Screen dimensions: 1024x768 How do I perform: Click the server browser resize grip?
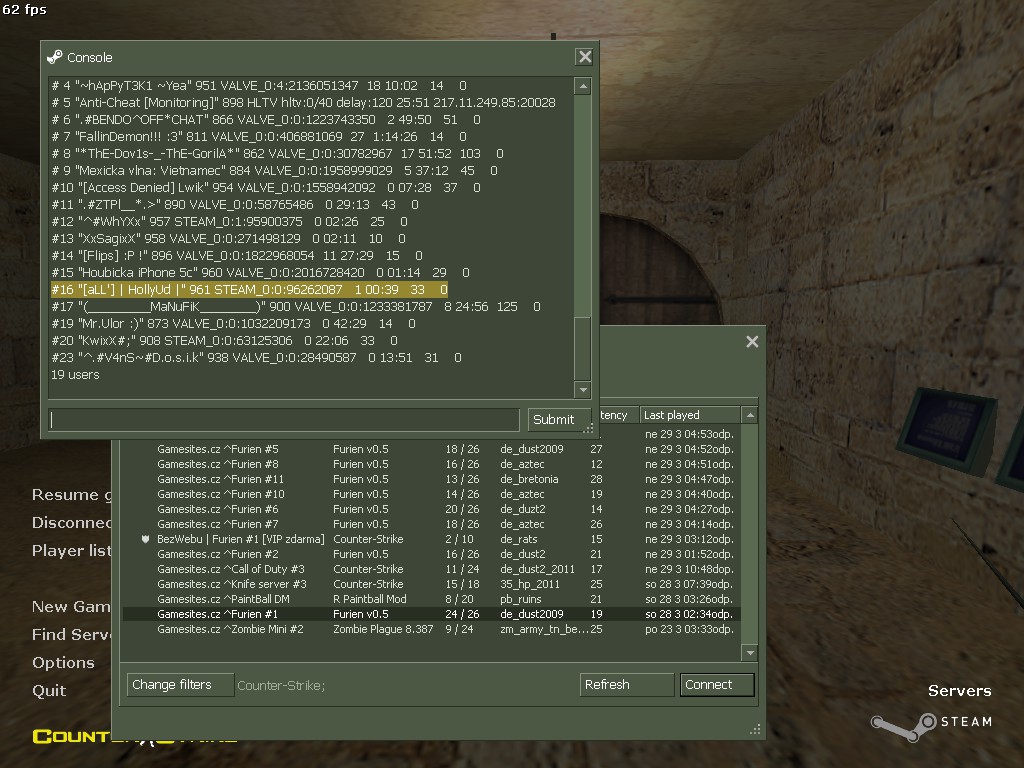(x=755, y=729)
